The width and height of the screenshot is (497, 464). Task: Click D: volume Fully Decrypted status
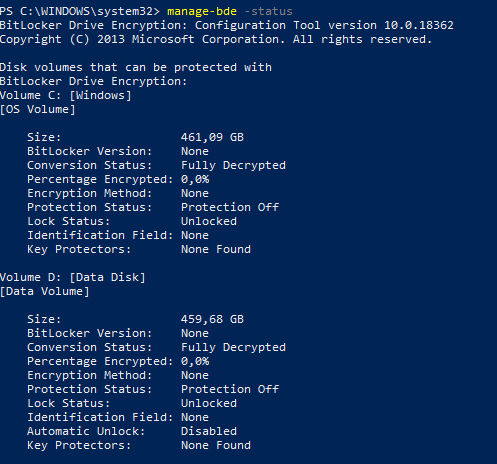click(233, 347)
